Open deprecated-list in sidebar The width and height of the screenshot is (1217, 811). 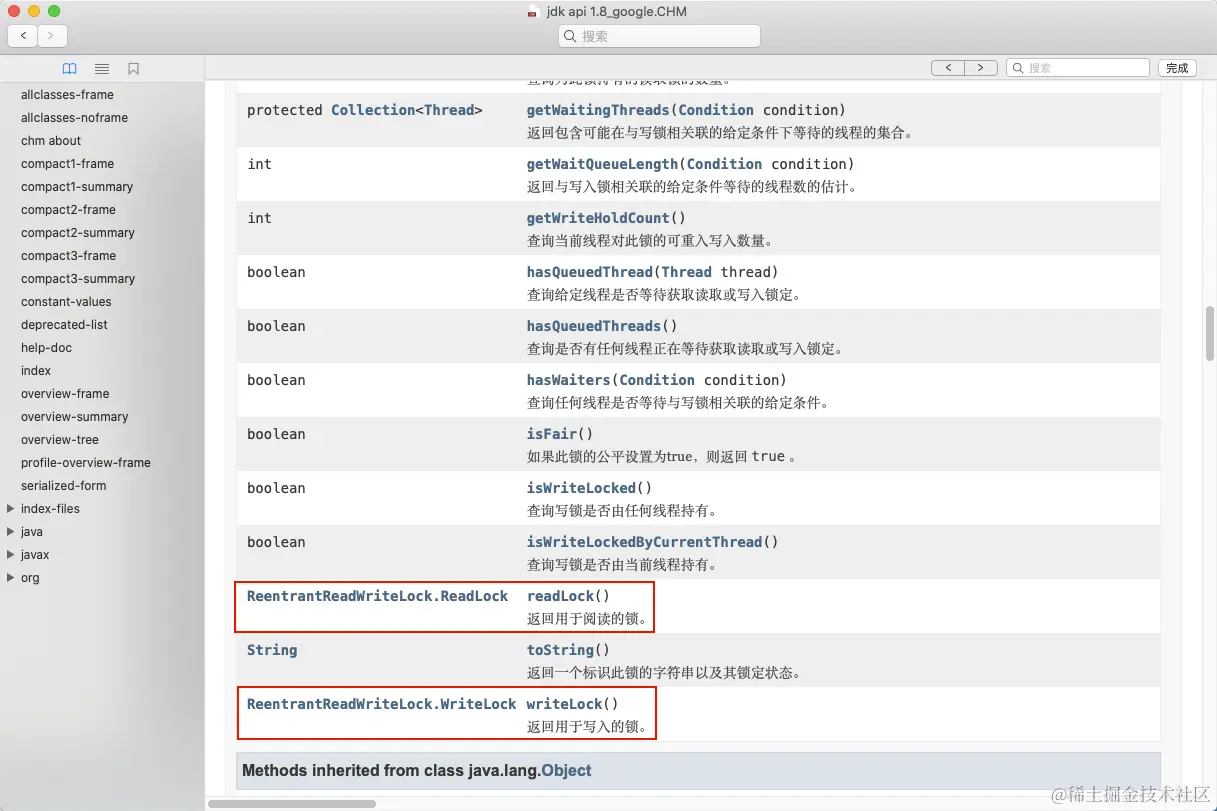click(x=64, y=325)
